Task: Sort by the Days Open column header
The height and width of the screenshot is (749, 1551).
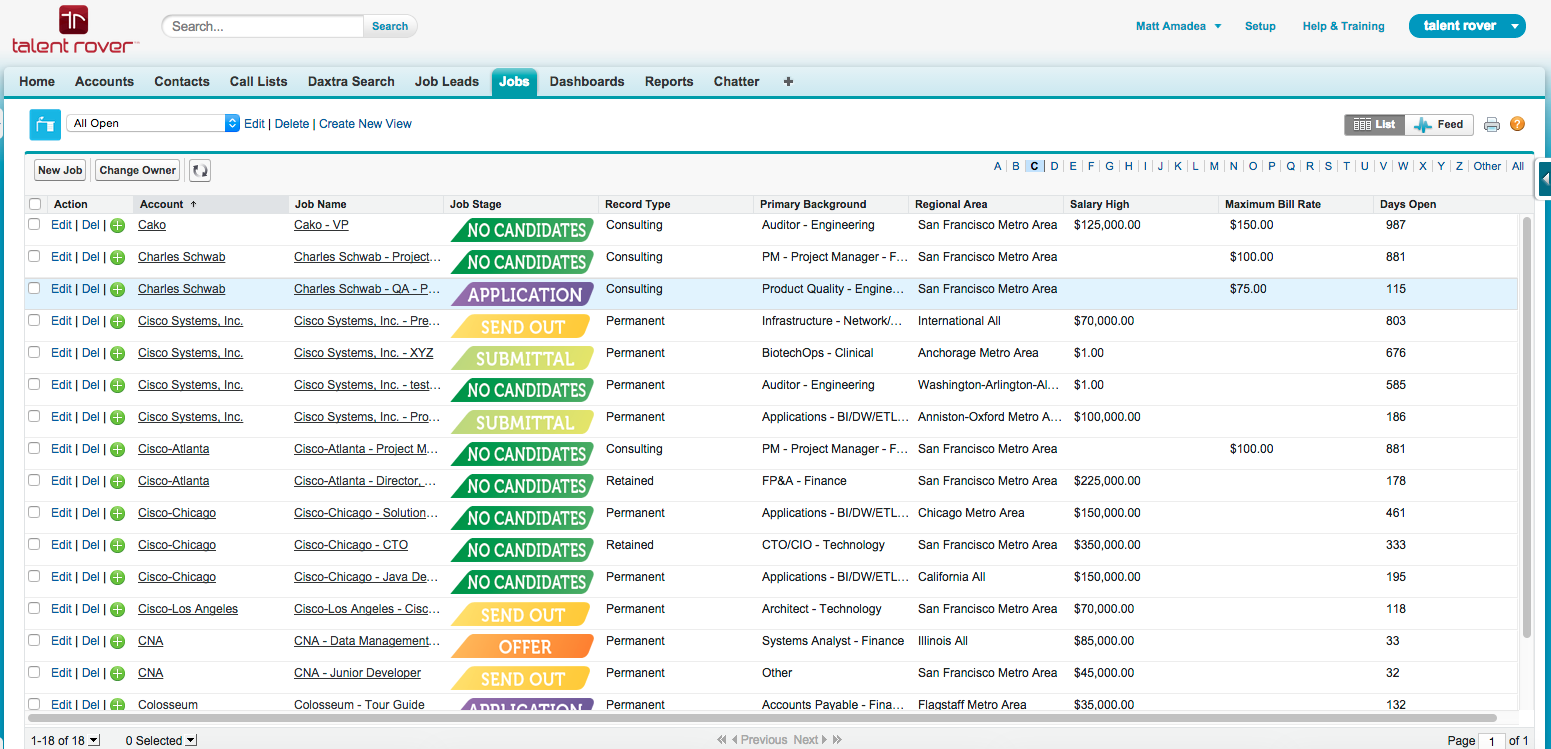Action: pos(1444,204)
